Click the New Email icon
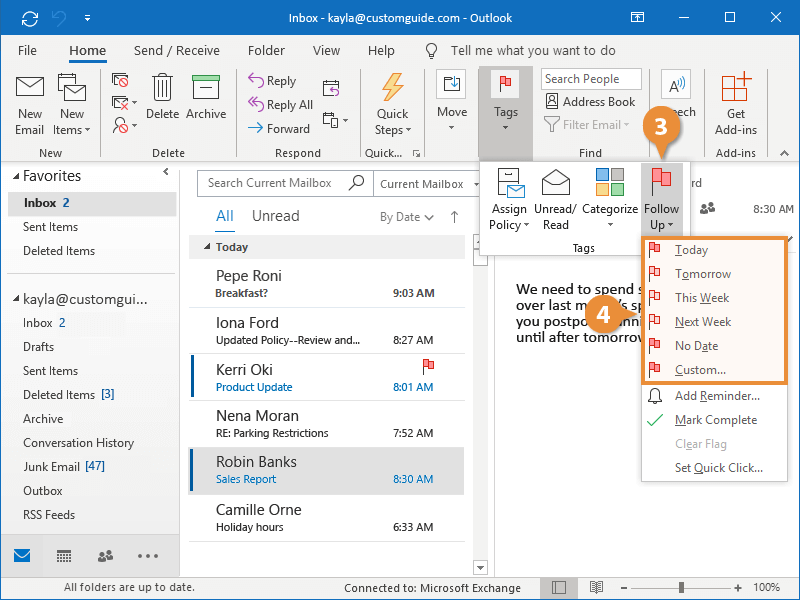The image size is (800, 600). pyautogui.click(x=30, y=86)
